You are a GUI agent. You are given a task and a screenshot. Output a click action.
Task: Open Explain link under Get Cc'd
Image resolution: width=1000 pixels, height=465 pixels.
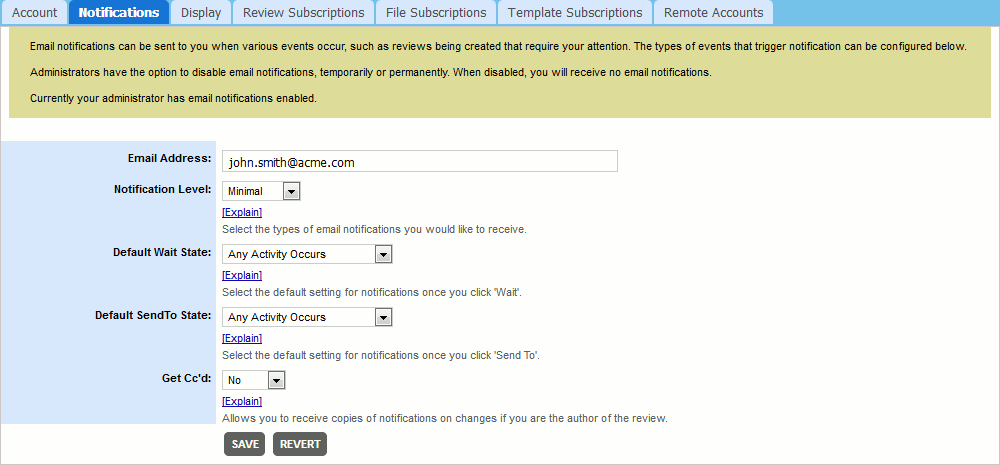pos(242,401)
